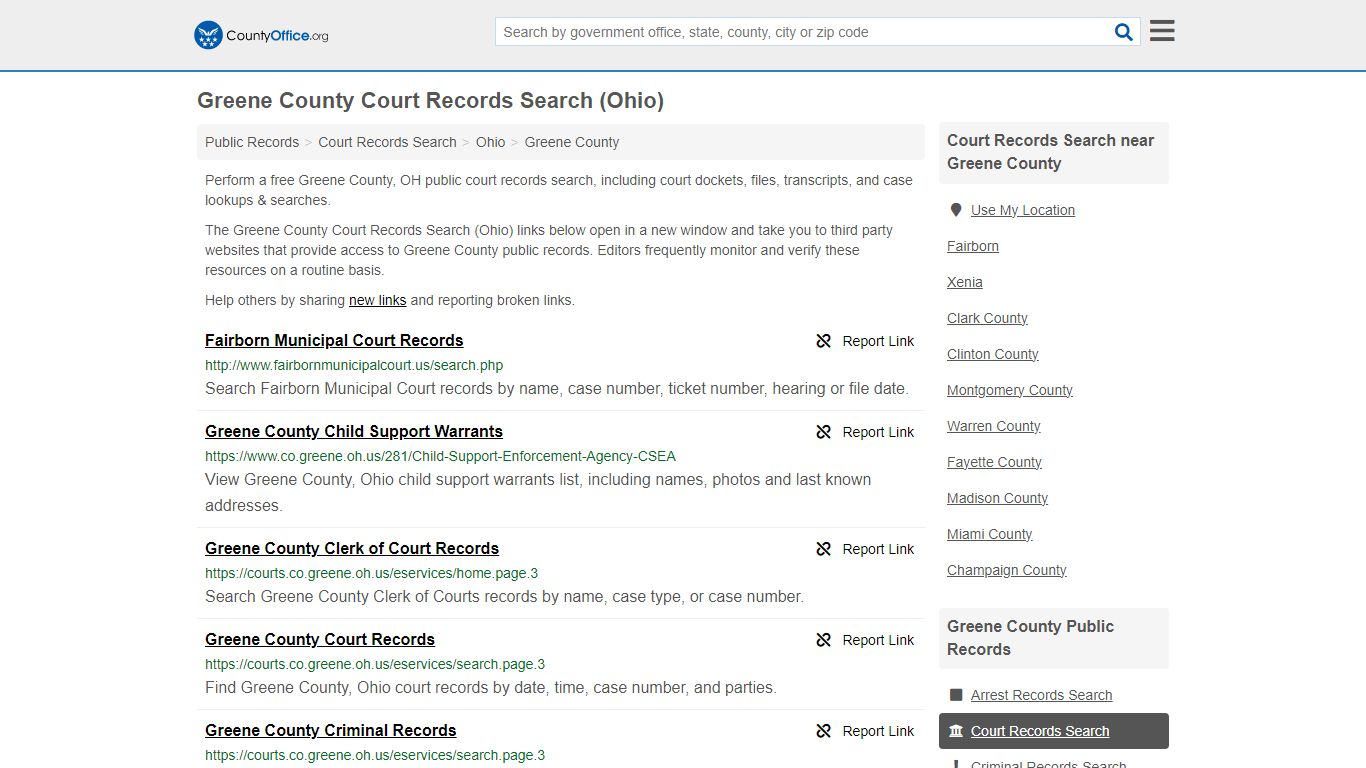Viewport: 1366px width, 768px height.
Task: Report Link for Fairborn Municipal Court Records
Action: tap(878, 341)
